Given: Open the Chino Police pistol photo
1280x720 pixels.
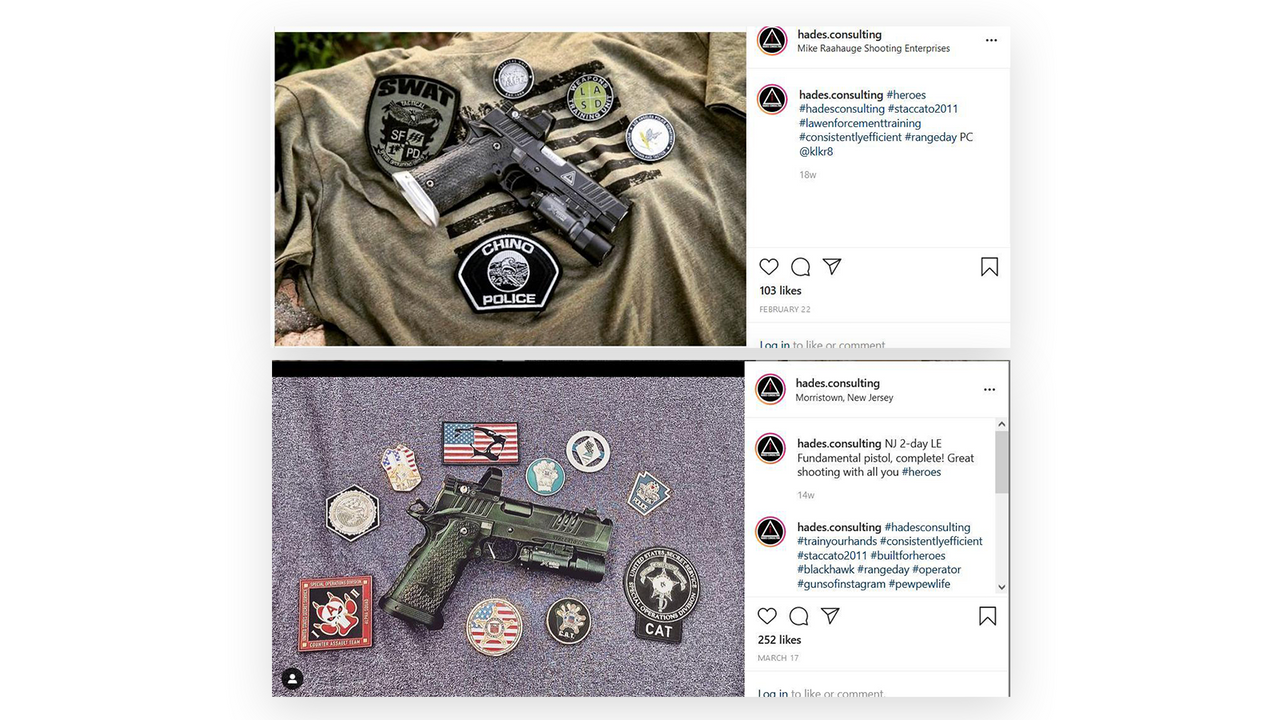Looking at the screenshot, I should click(510, 189).
